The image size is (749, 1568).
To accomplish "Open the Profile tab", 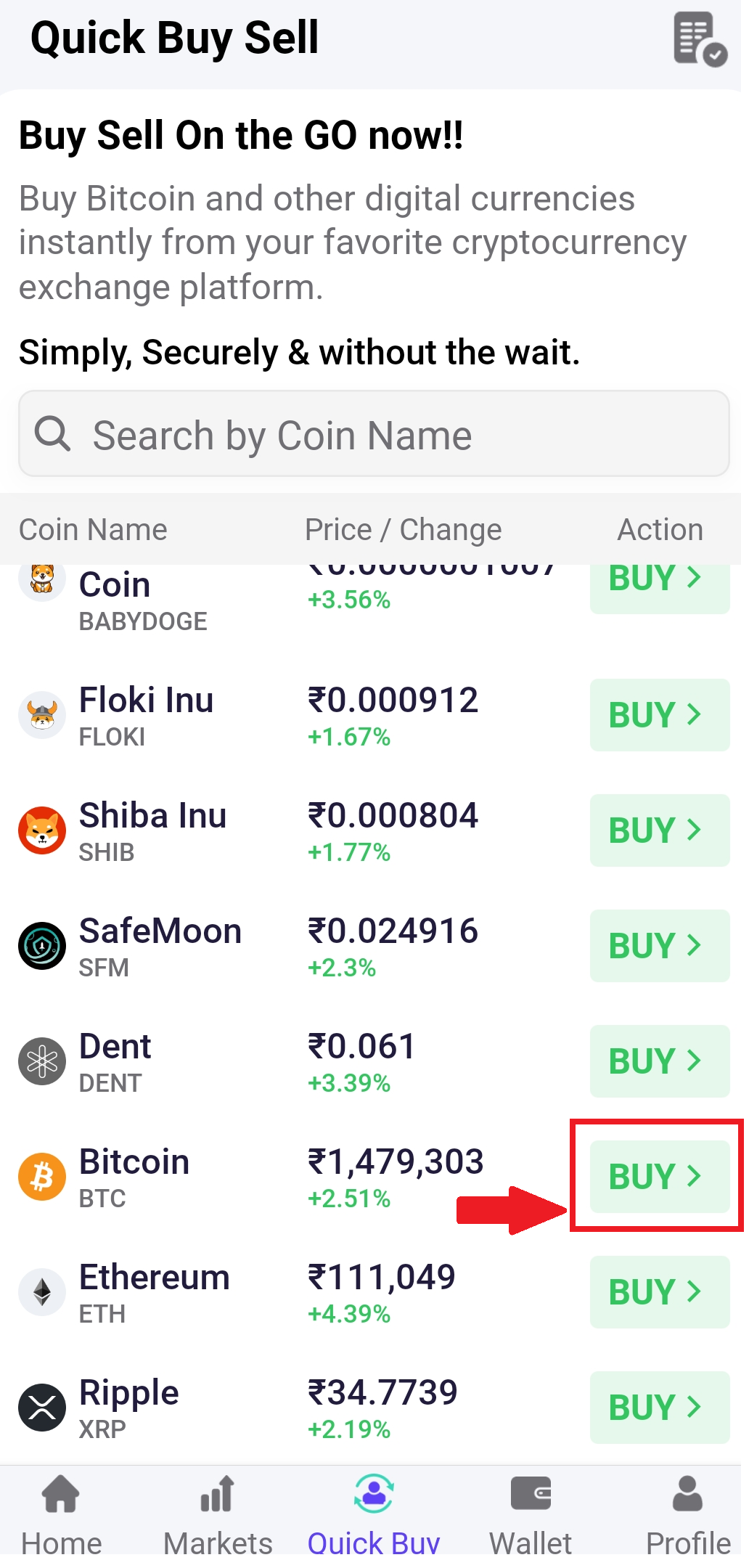I will pyautogui.click(x=688, y=1515).
